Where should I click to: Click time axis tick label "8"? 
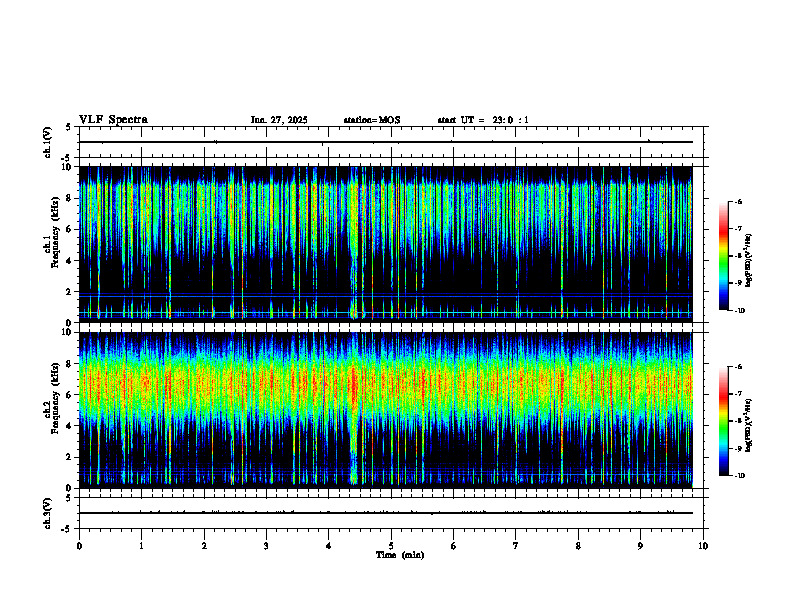(x=578, y=546)
